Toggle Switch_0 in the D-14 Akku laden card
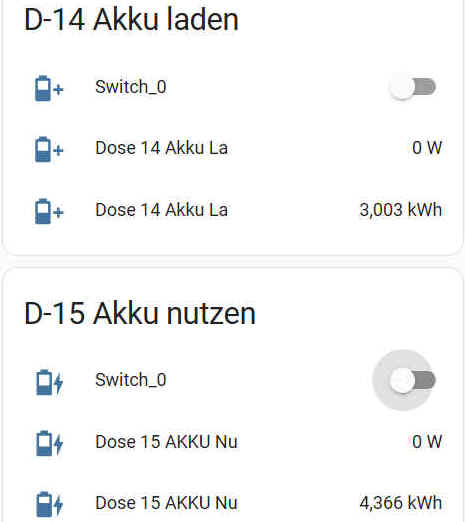Image resolution: width=465 pixels, height=522 pixels. (413, 87)
